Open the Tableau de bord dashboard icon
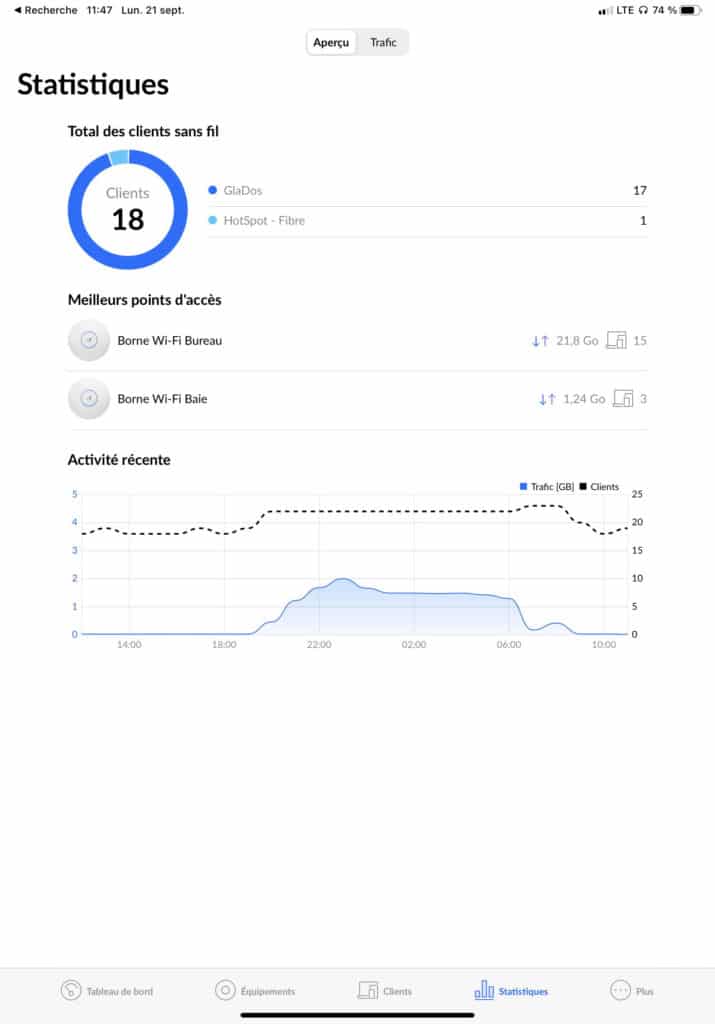Screen dimensions: 715x1024 [x=71, y=990]
